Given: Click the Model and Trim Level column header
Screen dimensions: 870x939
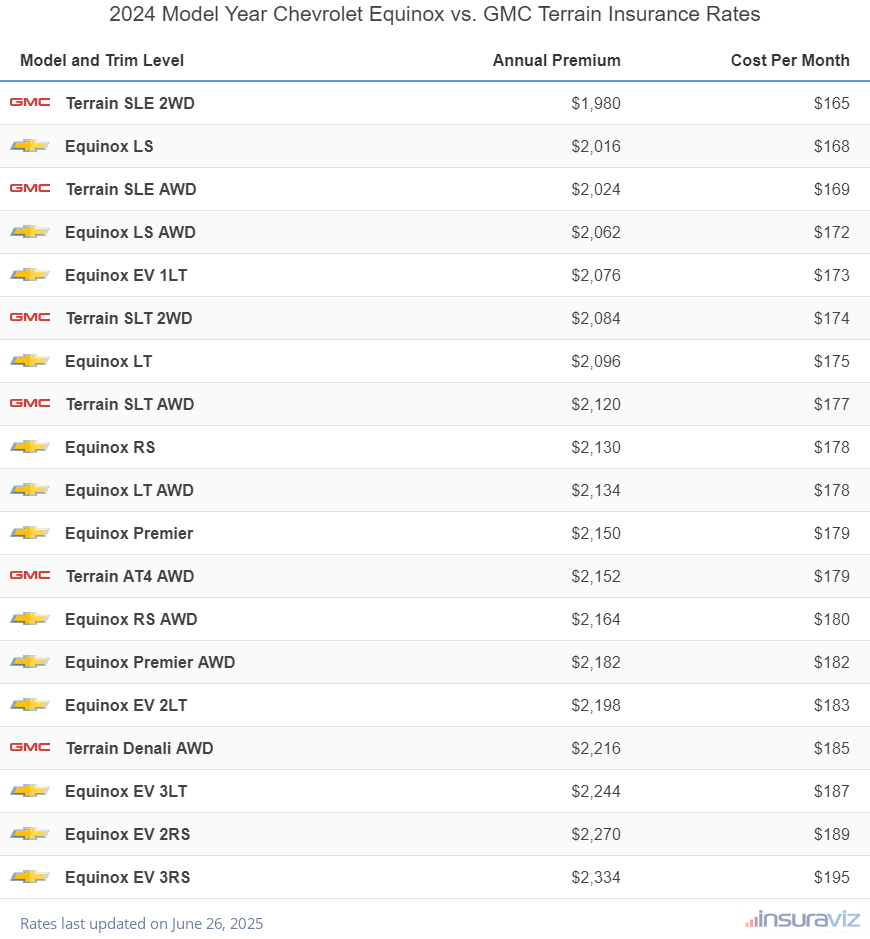Looking at the screenshot, I should 102,60.
